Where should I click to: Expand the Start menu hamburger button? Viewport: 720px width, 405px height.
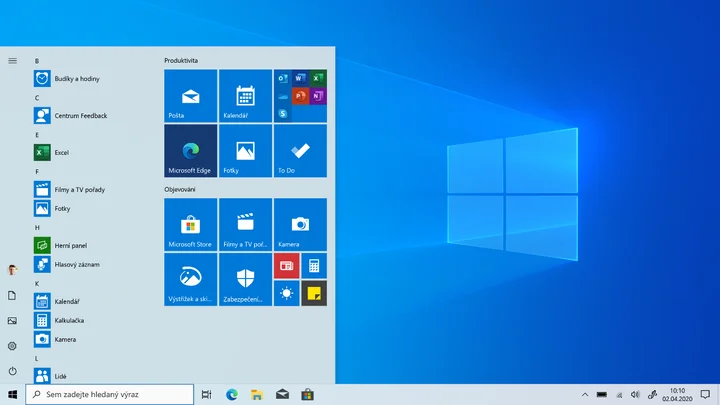tap(12, 61)
